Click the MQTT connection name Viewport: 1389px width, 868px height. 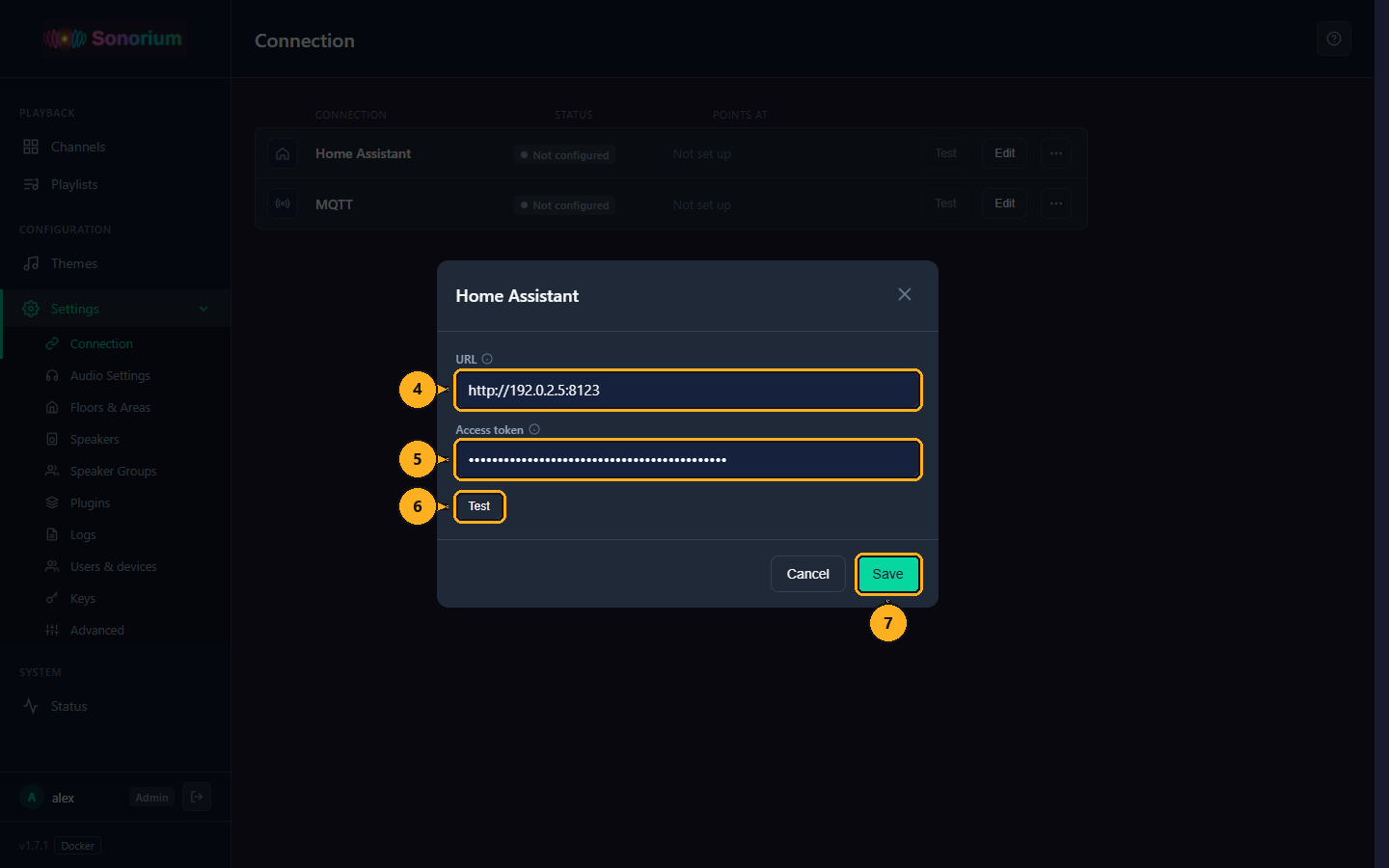(x=334, y=204)
